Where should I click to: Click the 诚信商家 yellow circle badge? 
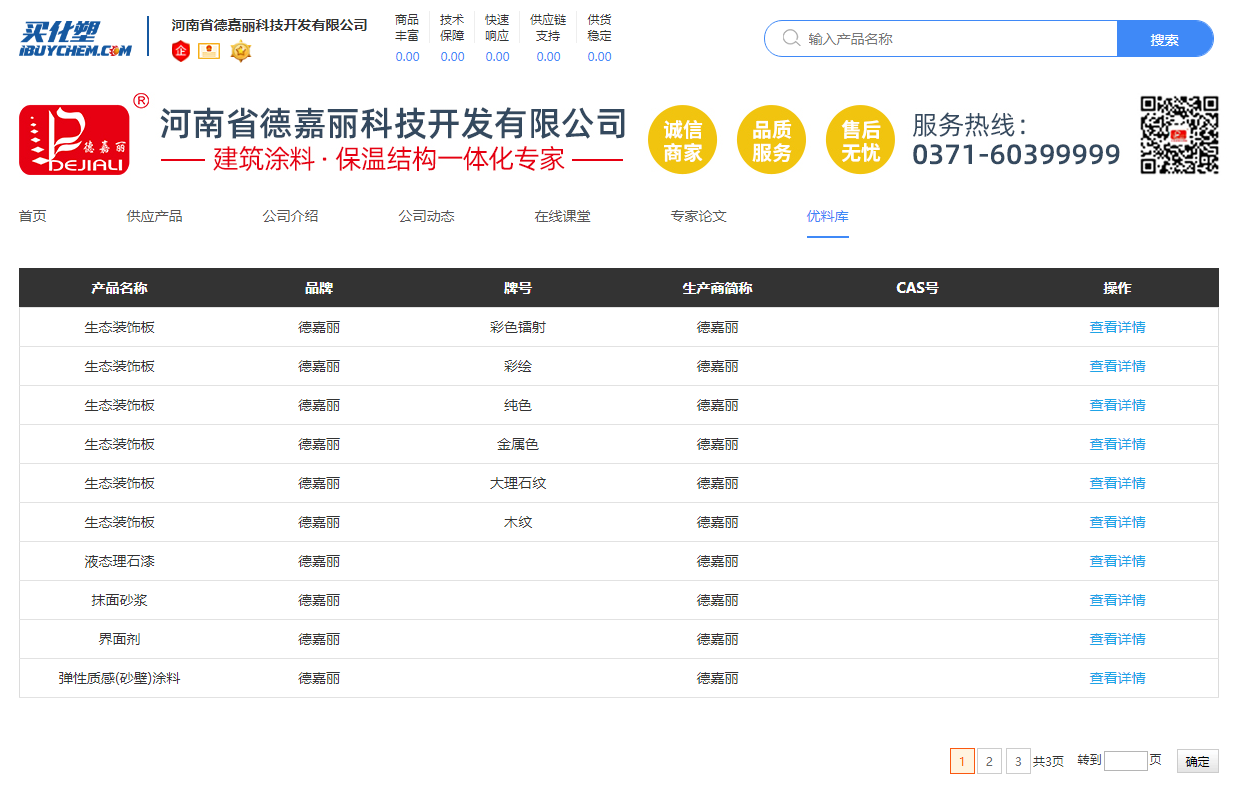point(683,140)
